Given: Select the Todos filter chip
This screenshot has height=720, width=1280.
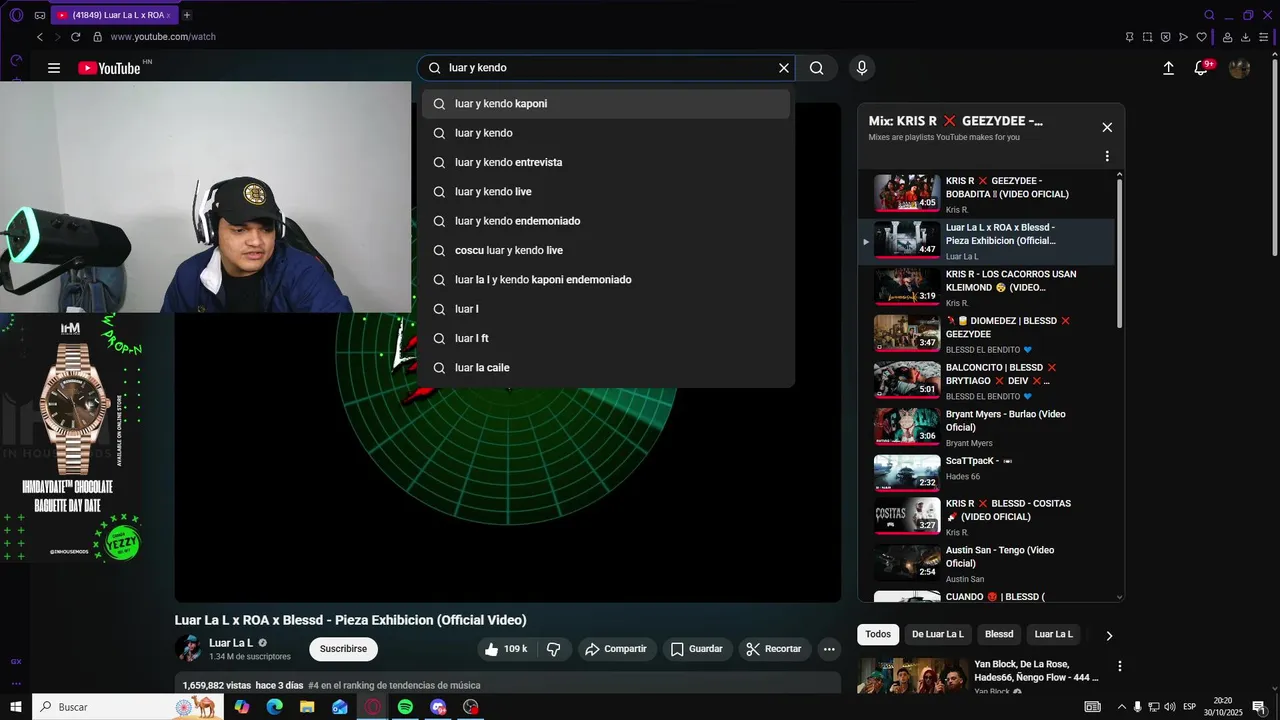Looking at the screenshot, I should 878,634.
